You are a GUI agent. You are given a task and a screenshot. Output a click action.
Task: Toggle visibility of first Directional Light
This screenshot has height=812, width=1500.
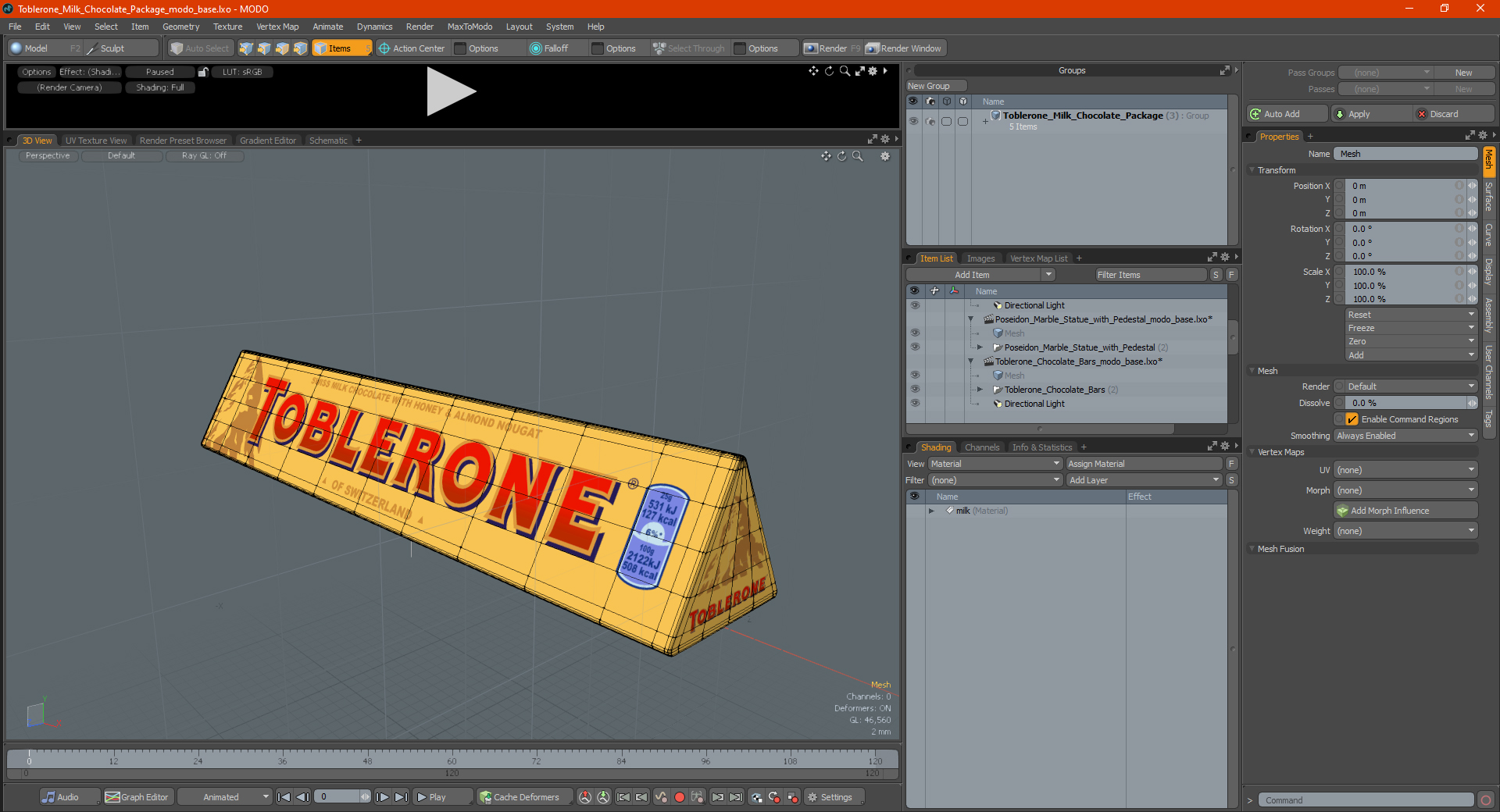tap(915, 305)
